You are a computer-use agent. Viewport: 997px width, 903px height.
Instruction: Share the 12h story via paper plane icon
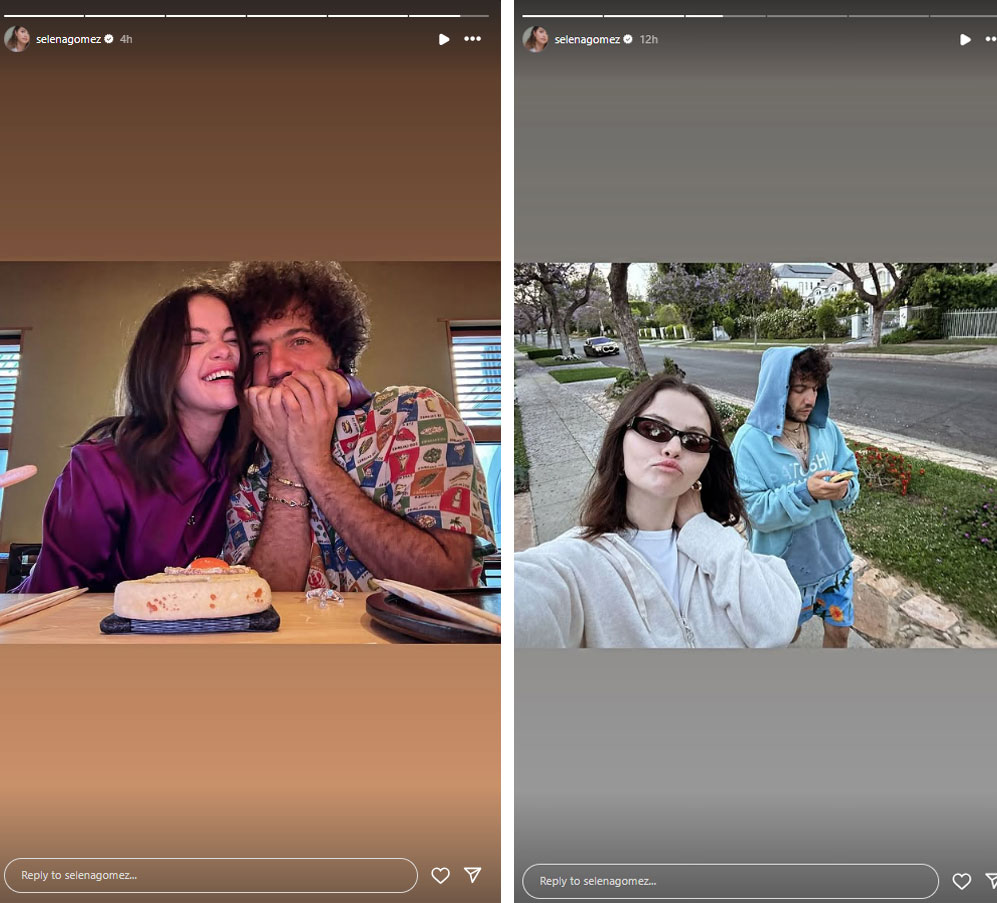click(991, 881)
